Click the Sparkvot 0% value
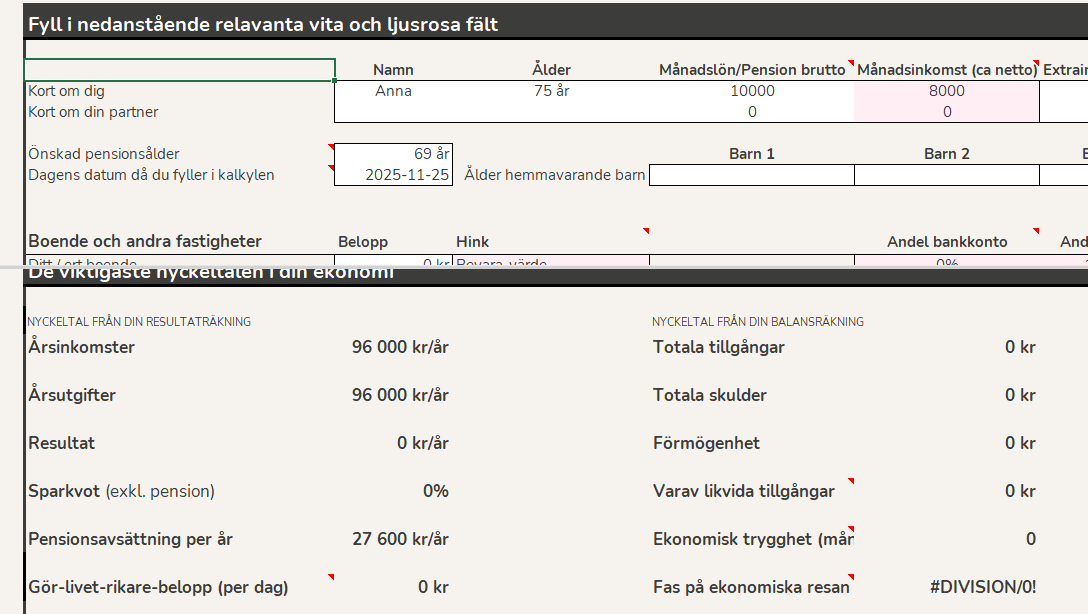This screenshot has width=1088, height=614. coord(435,491)
